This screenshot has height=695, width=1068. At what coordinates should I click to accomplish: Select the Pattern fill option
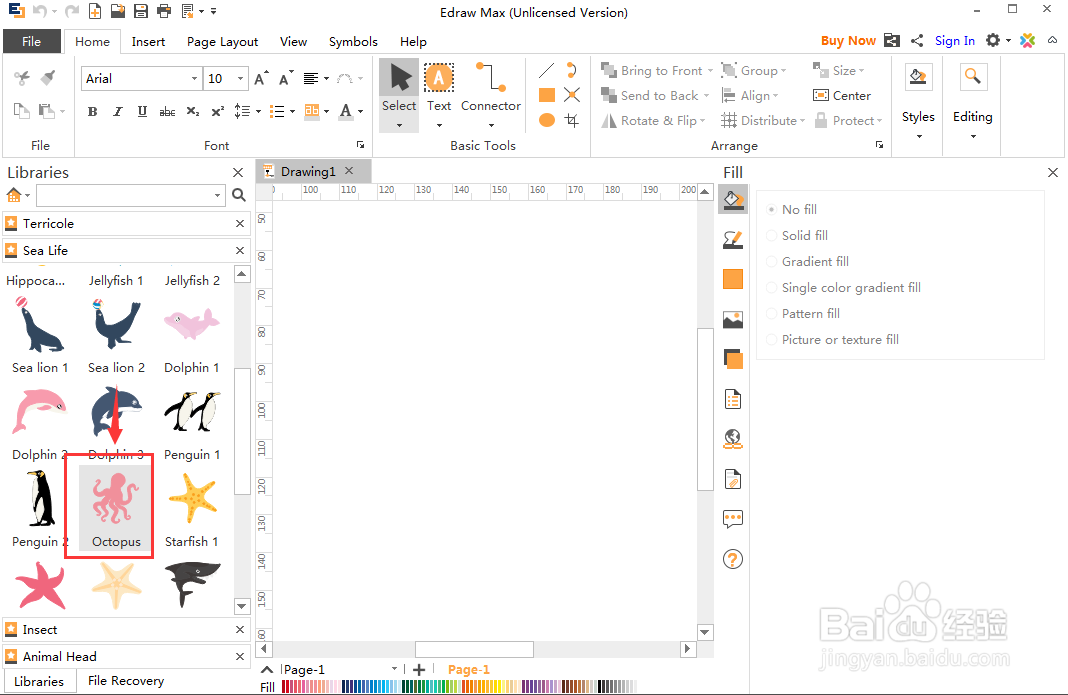point(802,313)
